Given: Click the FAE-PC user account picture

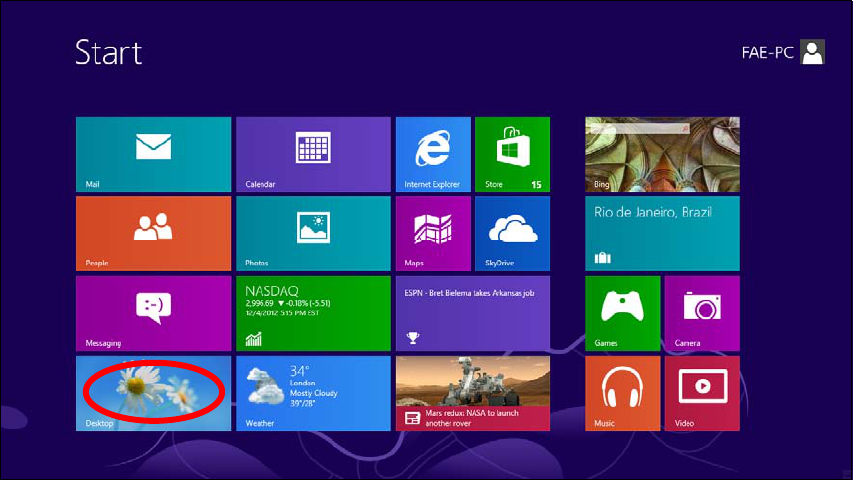Looking at the screenshot, I should 812,52.
